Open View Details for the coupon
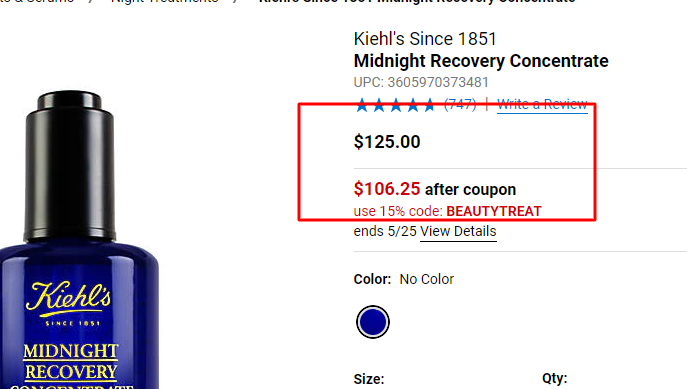Viewport: 687px width, 389px height. 458,231
